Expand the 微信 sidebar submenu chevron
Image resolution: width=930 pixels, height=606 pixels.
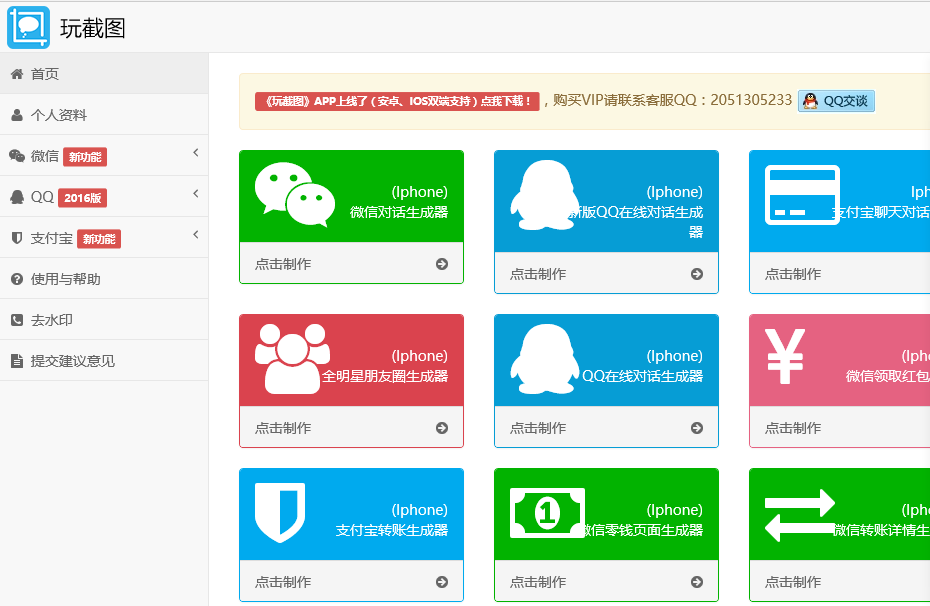pyautogui.click(x=196, y=153)
